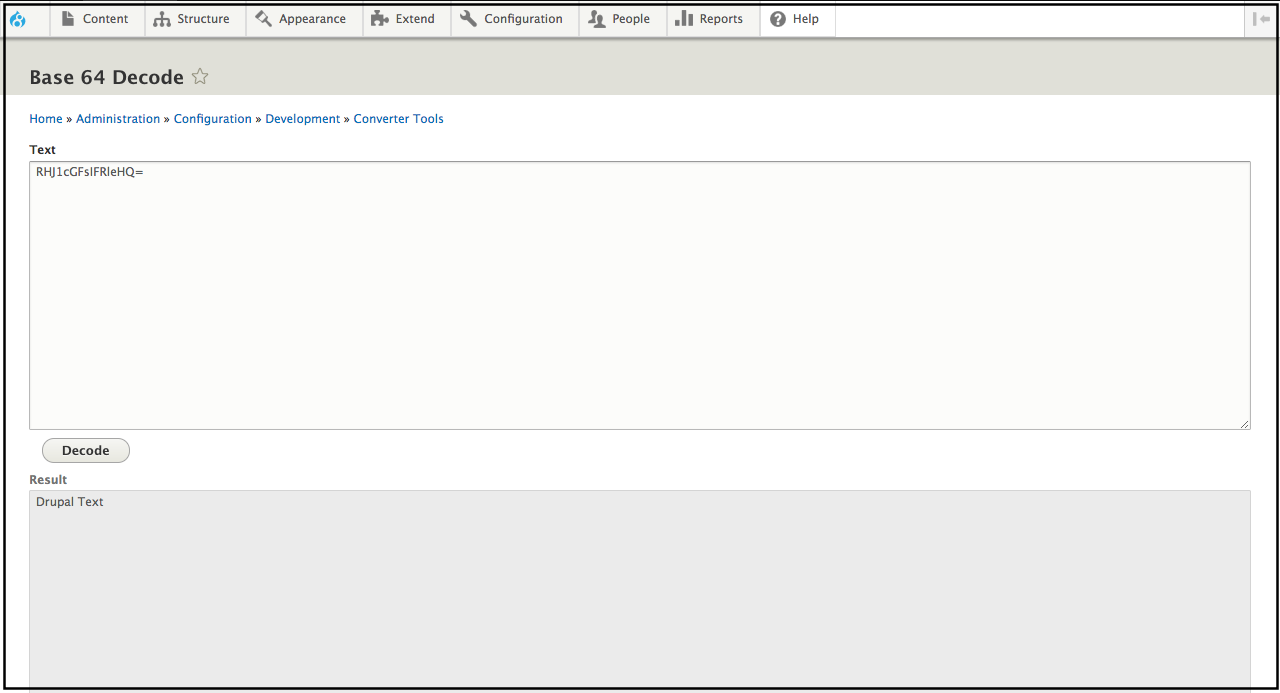This screenshot has width=1280, height=693.
Task: Open the Configuration menu
Action: point(513,19)
